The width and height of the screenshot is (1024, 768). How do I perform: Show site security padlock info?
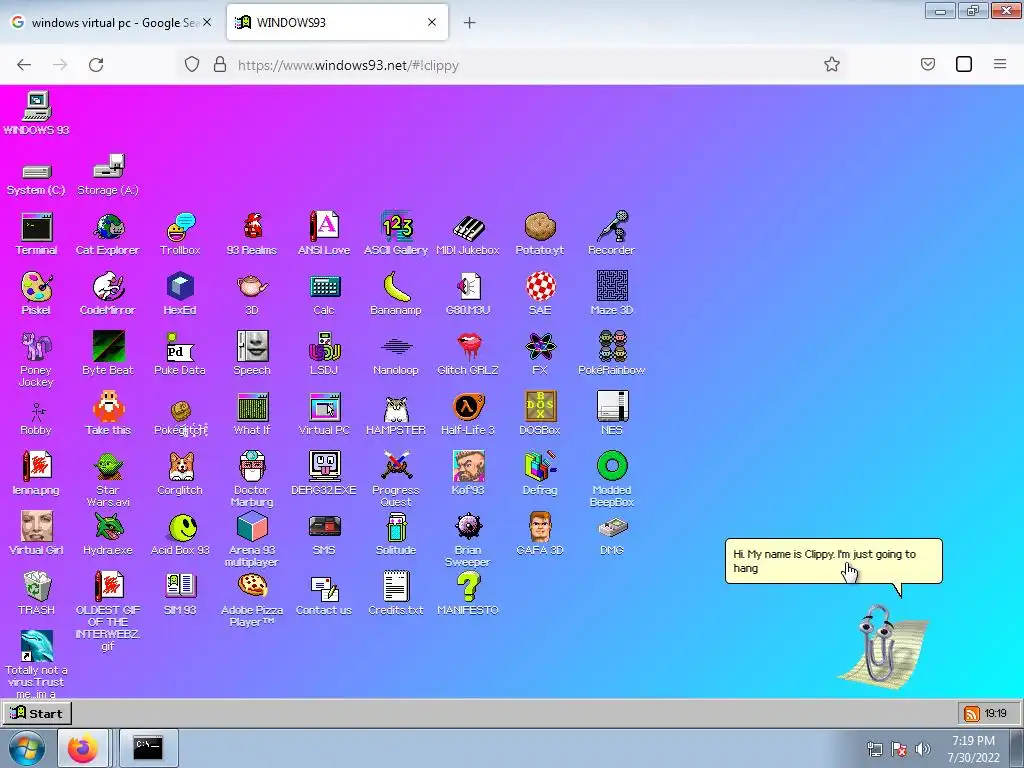click(220, 64)
